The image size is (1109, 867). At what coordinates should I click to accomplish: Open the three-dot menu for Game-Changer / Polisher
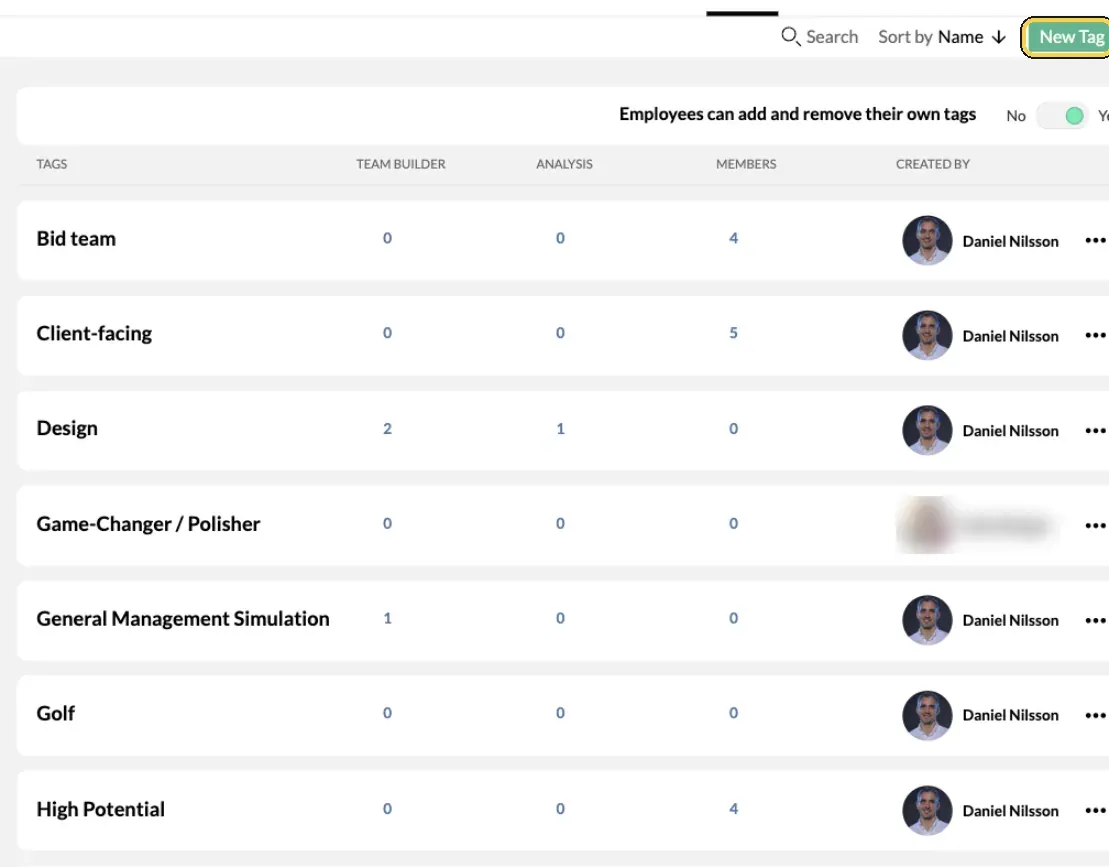[x=1095, y=525]
